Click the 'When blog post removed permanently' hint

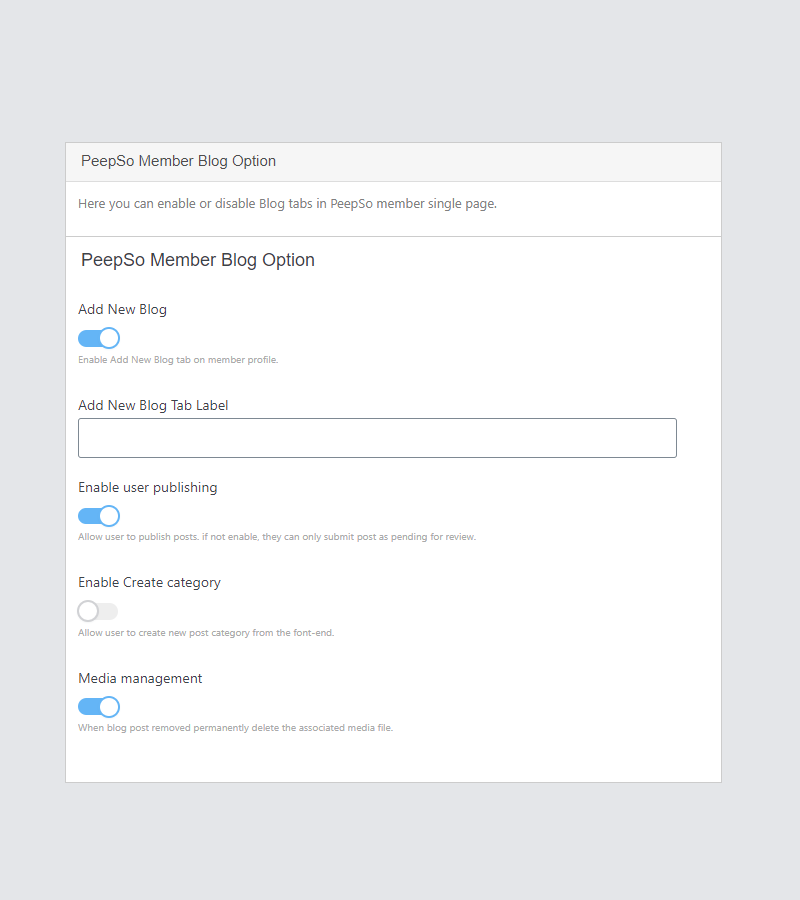click(x=235, y=728)
